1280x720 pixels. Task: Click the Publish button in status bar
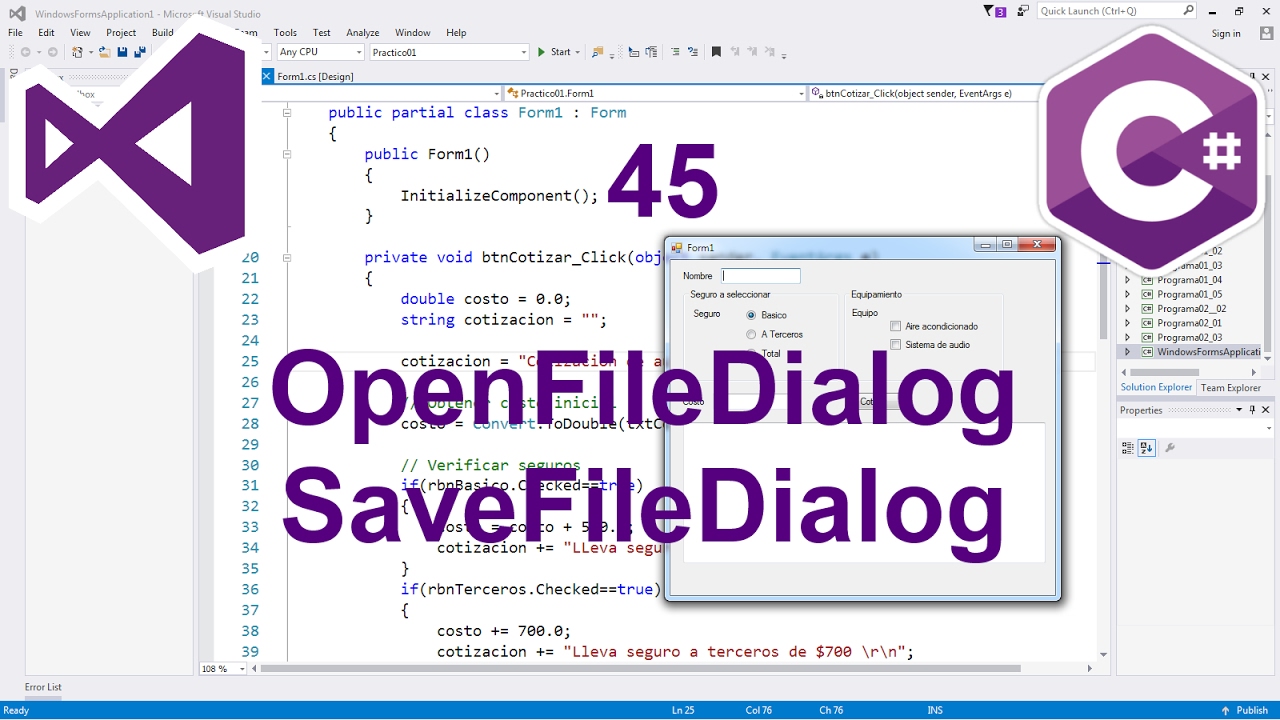(x=1245, y=710)
